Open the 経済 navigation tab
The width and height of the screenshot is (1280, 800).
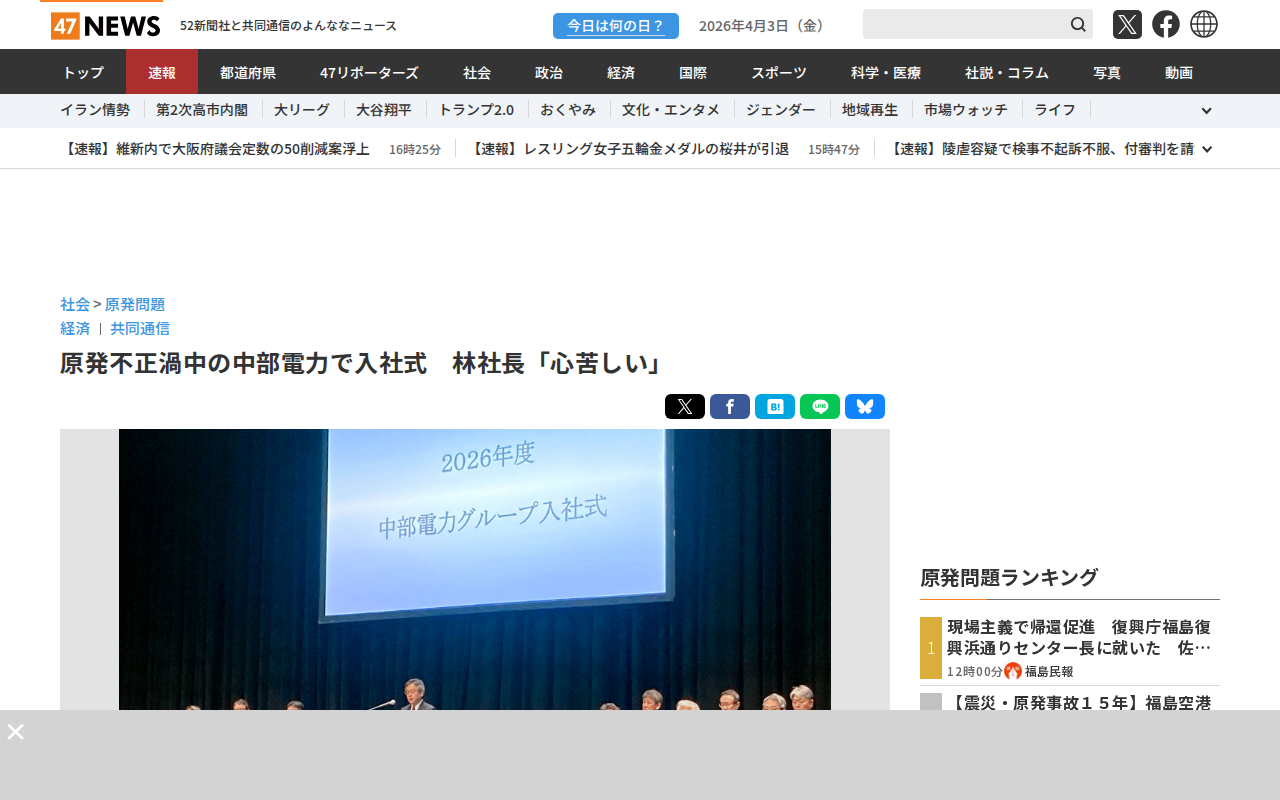tap(621, 72)
